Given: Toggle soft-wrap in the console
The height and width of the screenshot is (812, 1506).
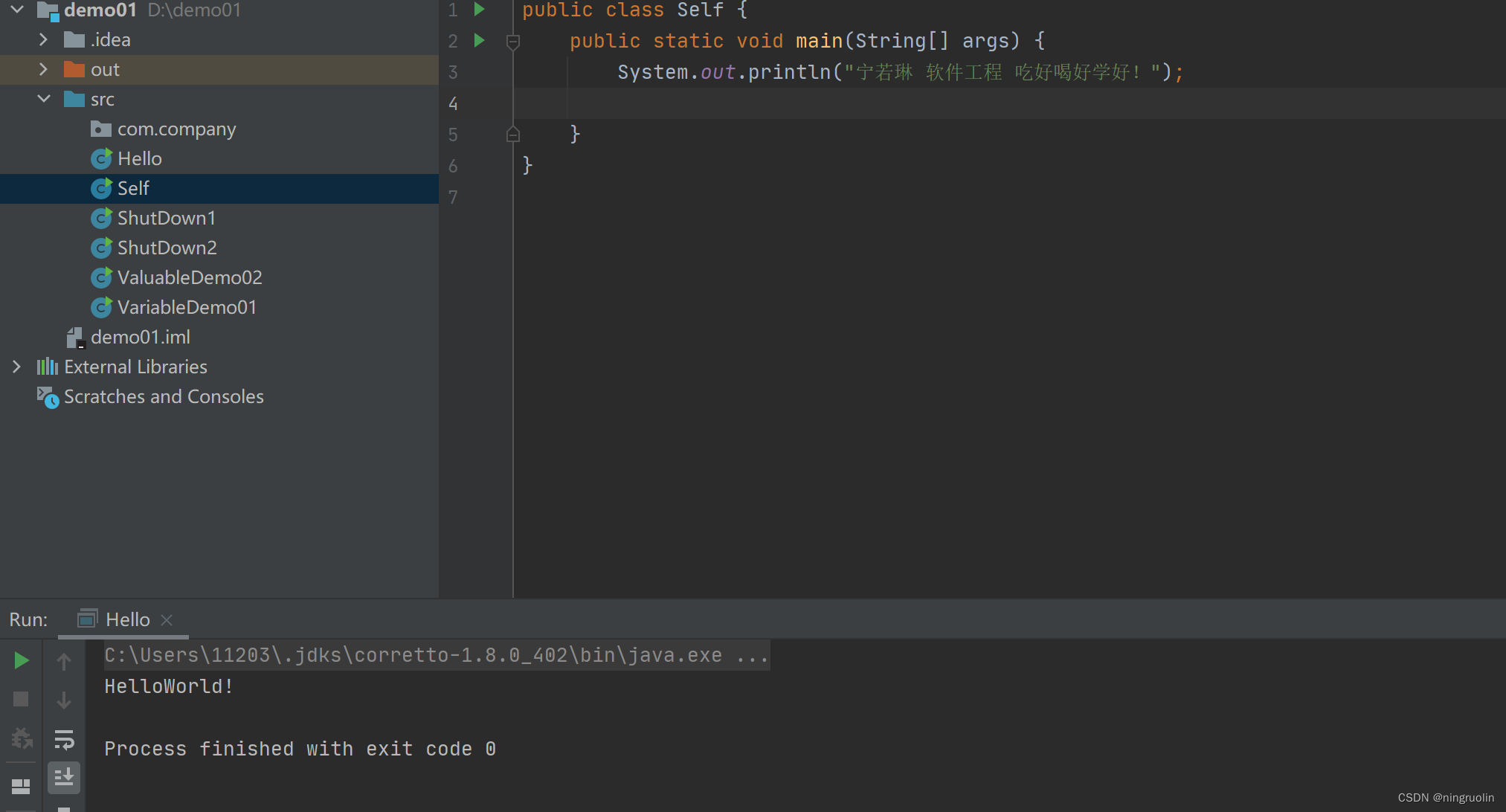Looking at the screenshot, I should pyautogui.click(x=64, y=739).
